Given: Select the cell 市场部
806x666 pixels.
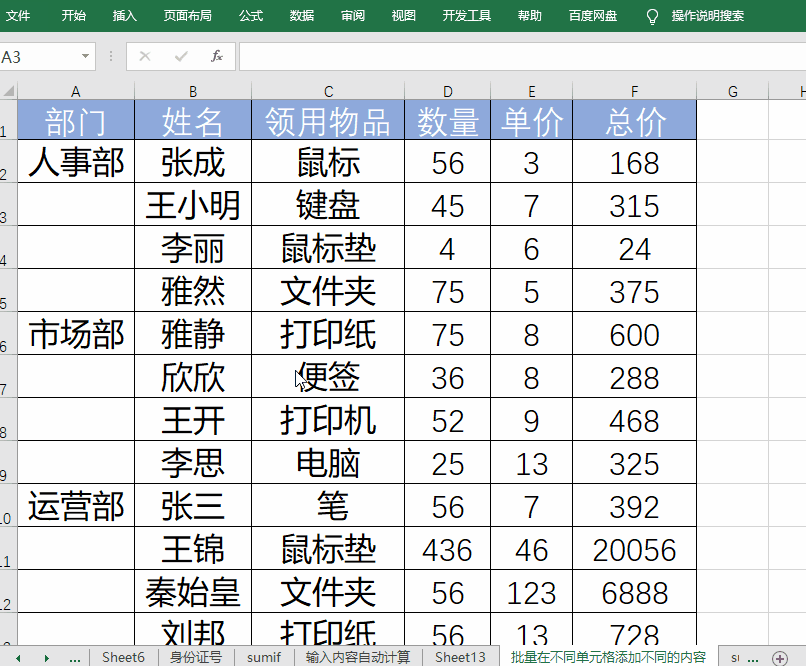Looking at the screenshot, I should [x=76, y=334].
